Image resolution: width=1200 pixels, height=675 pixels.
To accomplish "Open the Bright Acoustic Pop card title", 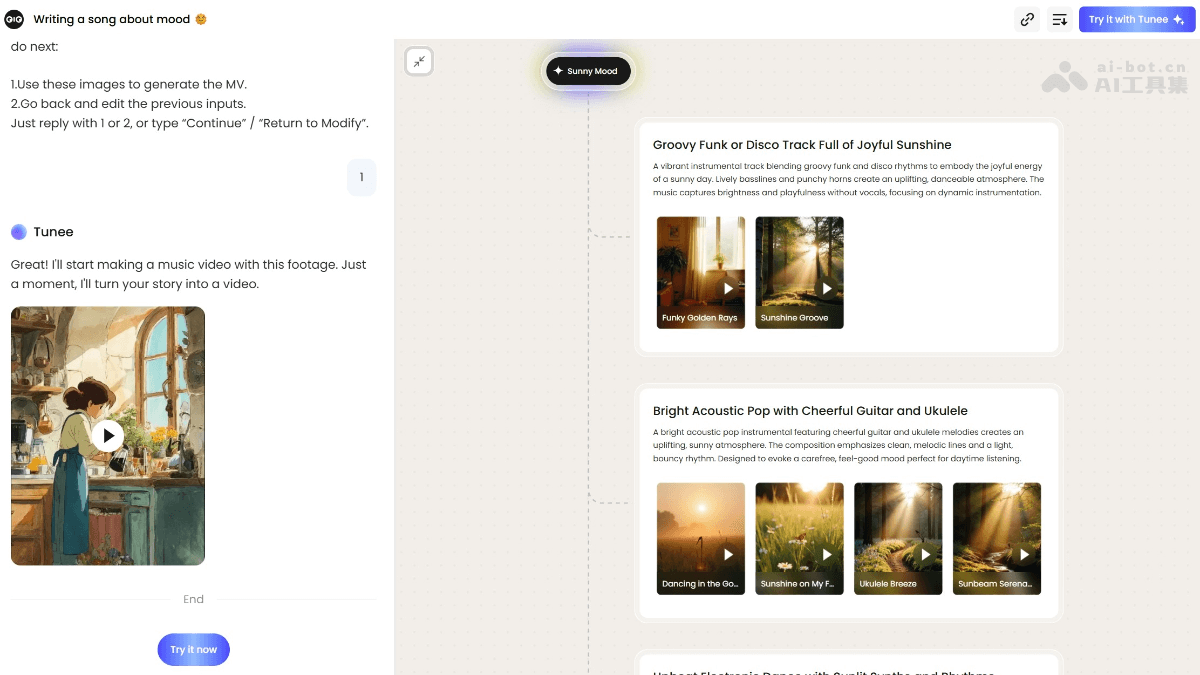I will pos(810,411).
